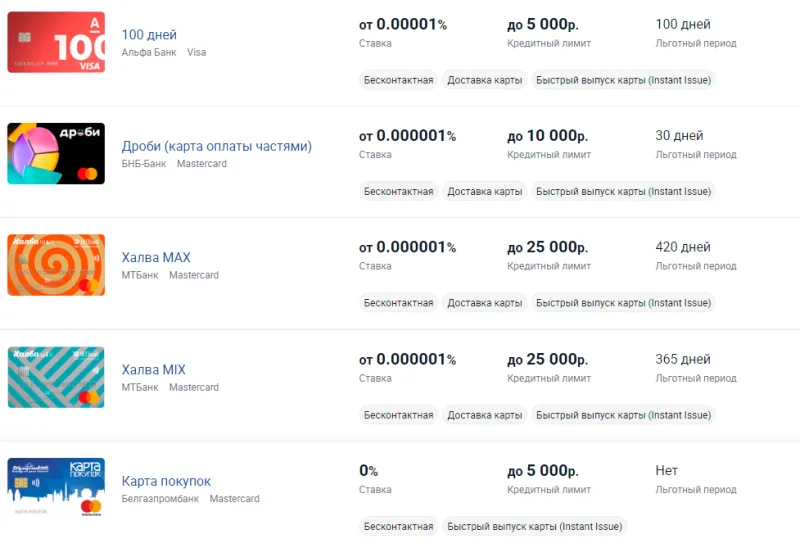Viewport: 800px width, 548px height.
Task: Select the orange Халва MAX card image
Action: coord(56,265)
